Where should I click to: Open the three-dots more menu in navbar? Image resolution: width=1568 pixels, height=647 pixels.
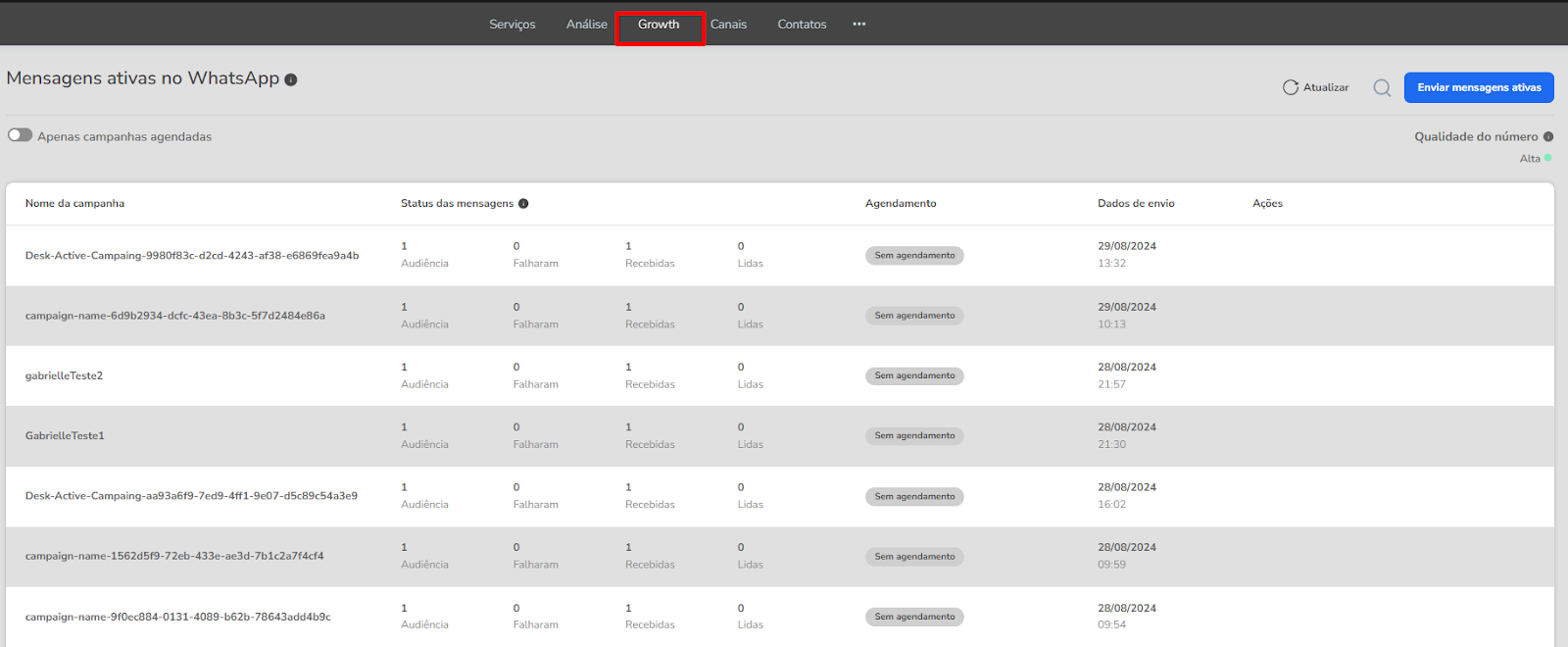859,25
